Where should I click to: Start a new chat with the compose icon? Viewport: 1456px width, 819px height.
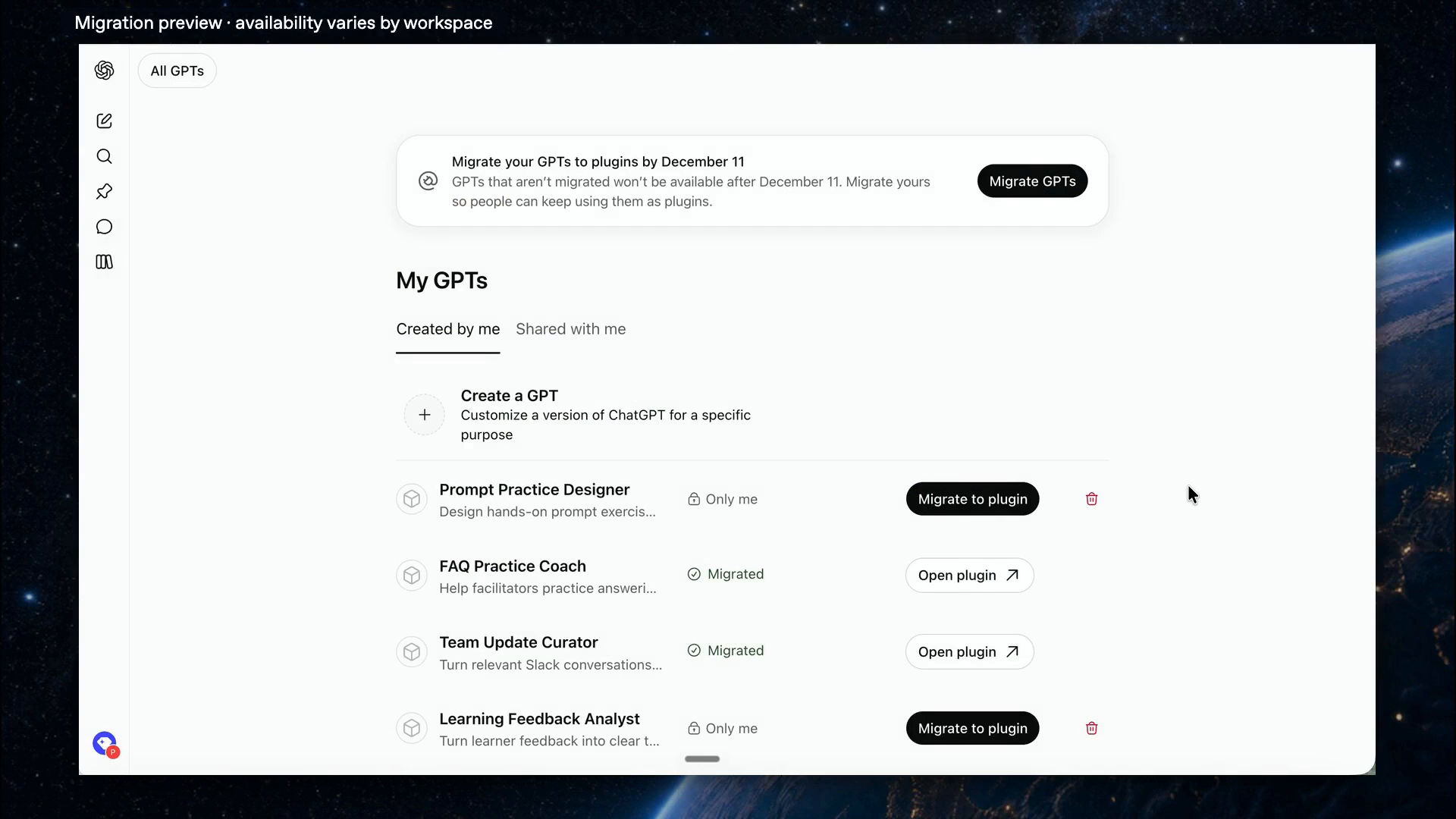point(104,121)
